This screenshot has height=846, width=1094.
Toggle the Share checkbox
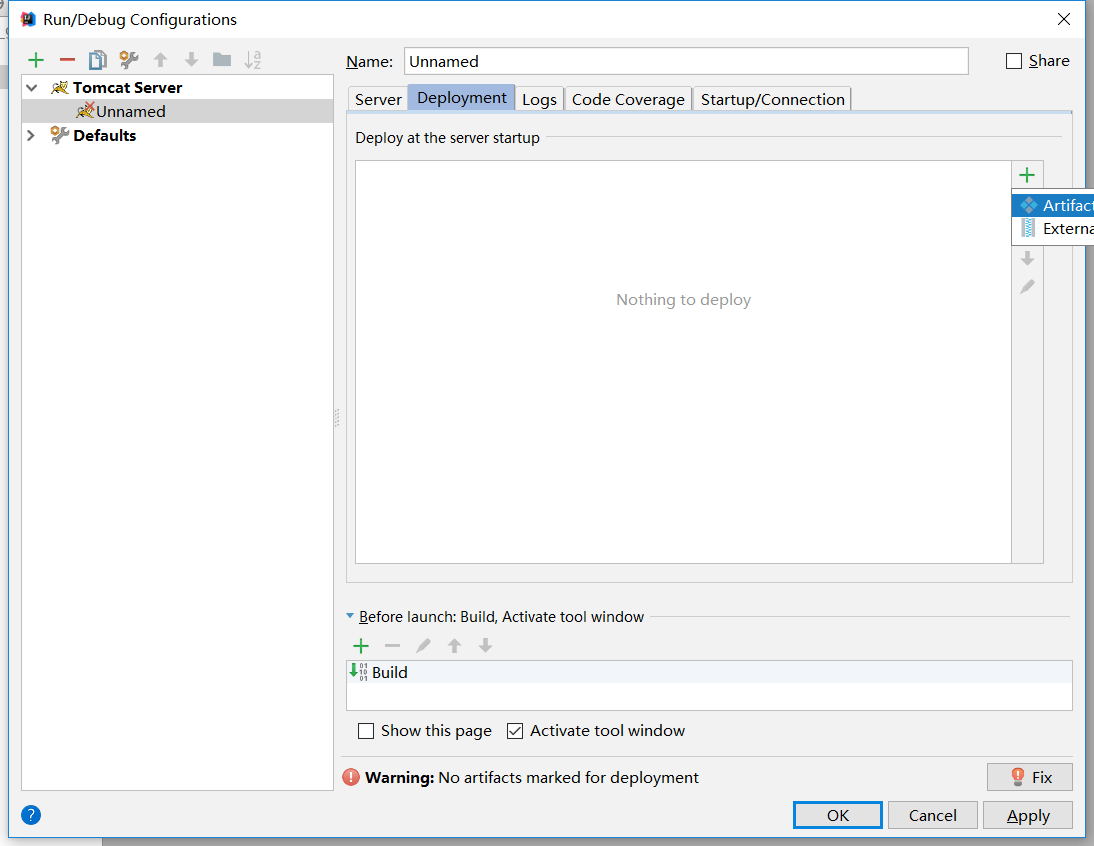click(1014, 61)
